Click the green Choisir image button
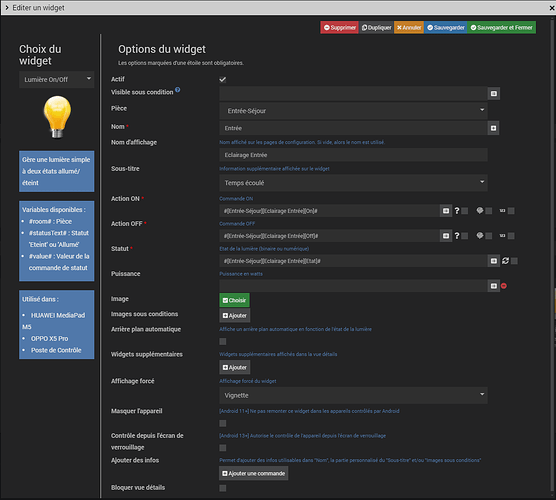The width and height of the screenshot is (556, 500). pyautogui.click(x=234, y=300)
